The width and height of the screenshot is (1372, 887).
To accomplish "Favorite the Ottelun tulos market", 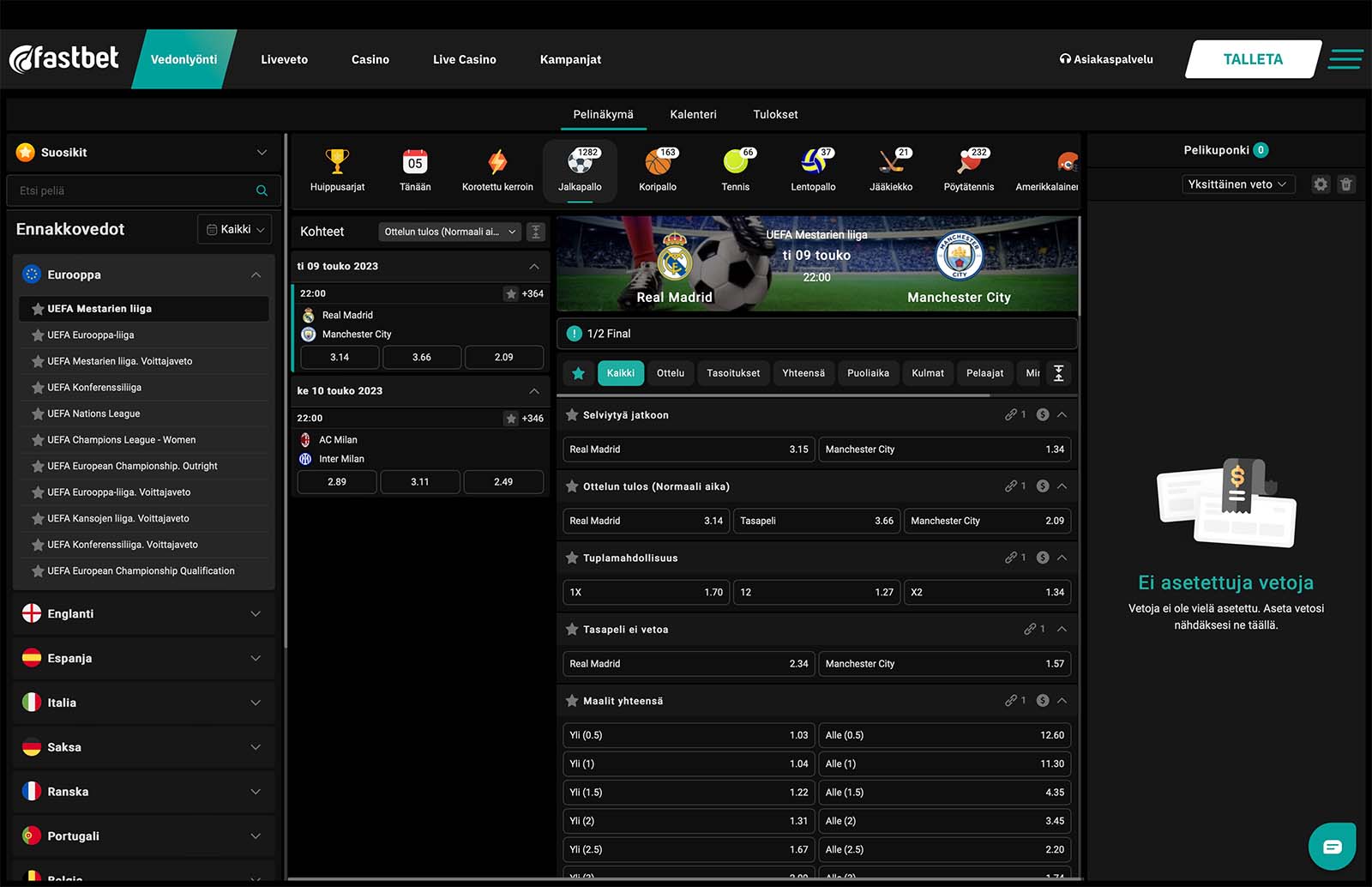I will (x=572, y=486).
